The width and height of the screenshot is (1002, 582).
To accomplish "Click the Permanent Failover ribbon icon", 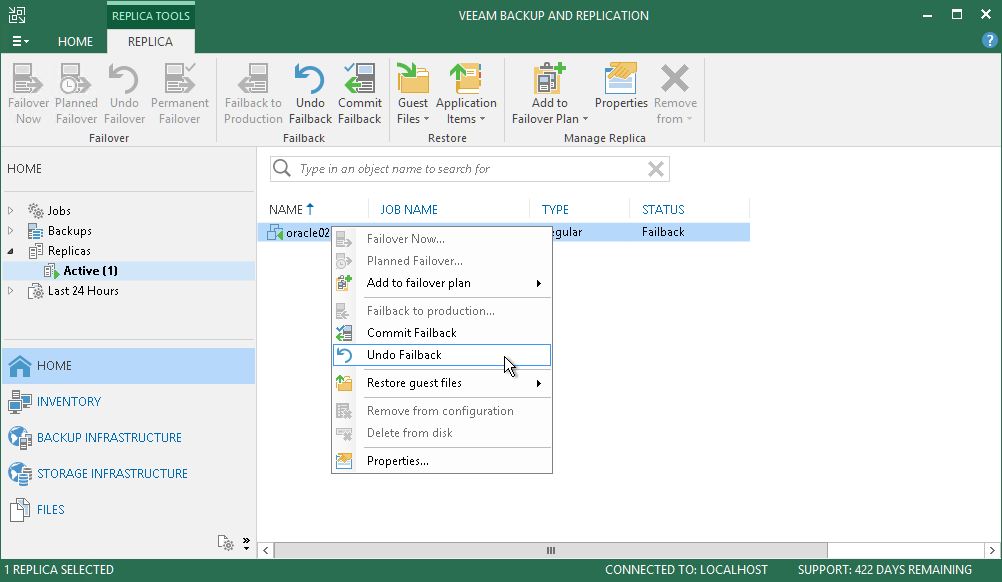I will pos(180,93).
